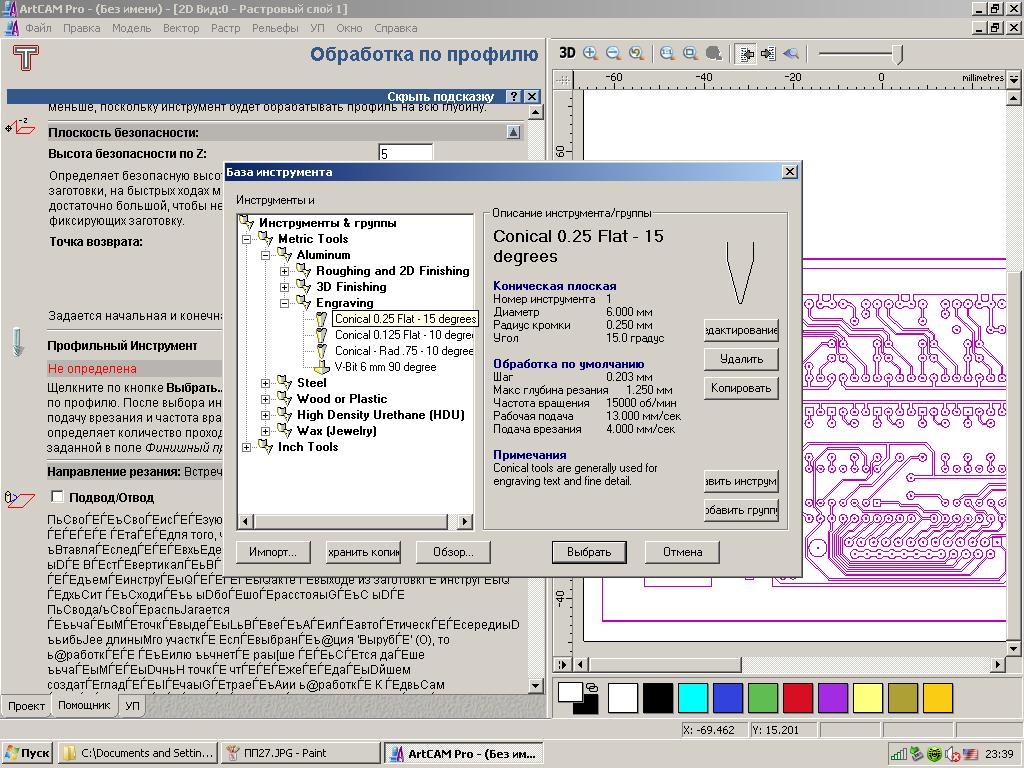Click the Выбрать button
This screenshot has height=768, width=1024.
tap(589, 552)
